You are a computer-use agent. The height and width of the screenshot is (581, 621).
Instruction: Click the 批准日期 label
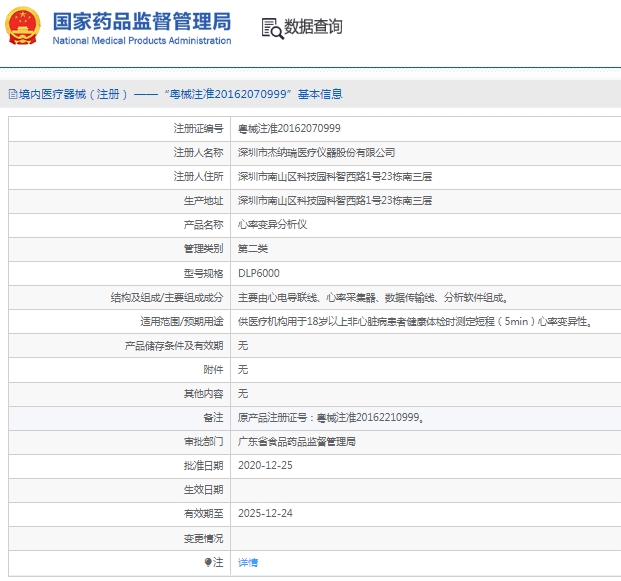coord(204,466)
